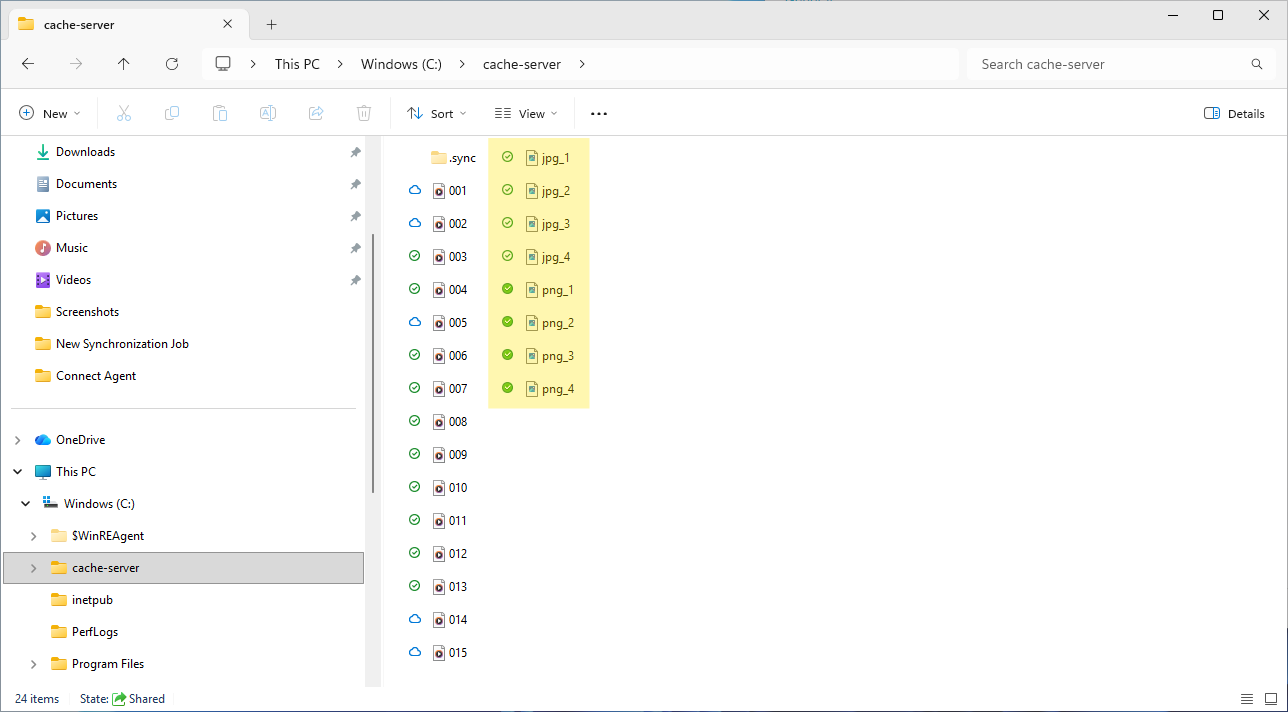Navigate up one folder level

tap(124, 64)
